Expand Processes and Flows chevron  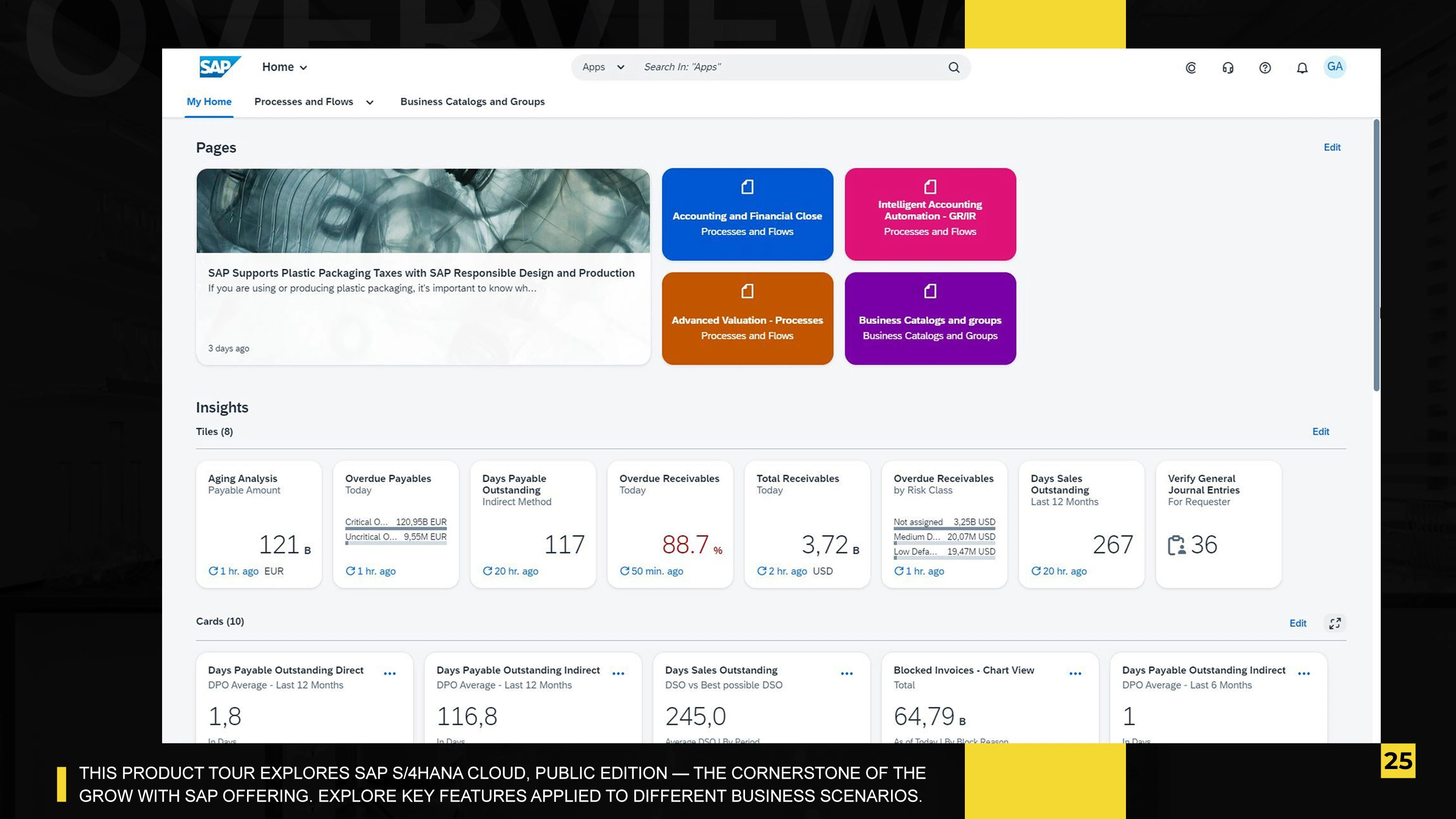tap(370, 102)
